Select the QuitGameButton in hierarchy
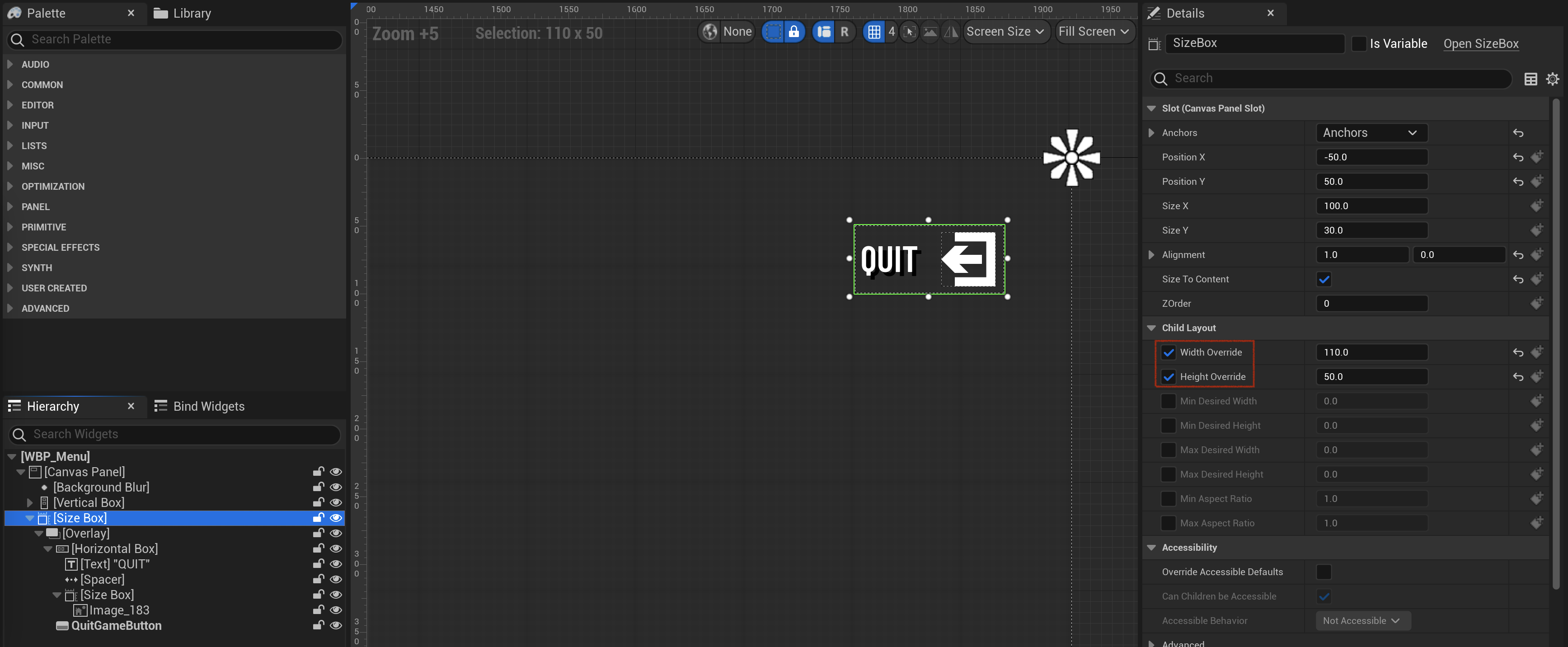The width and height of the screenshot is (1568, 647). click(116, 626)
